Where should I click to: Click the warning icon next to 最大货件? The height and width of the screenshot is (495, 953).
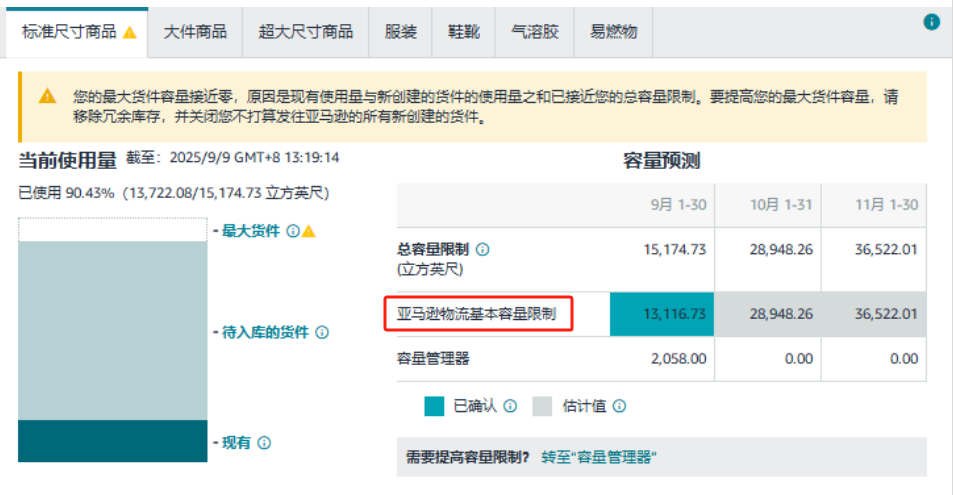(x=309, y=231)
